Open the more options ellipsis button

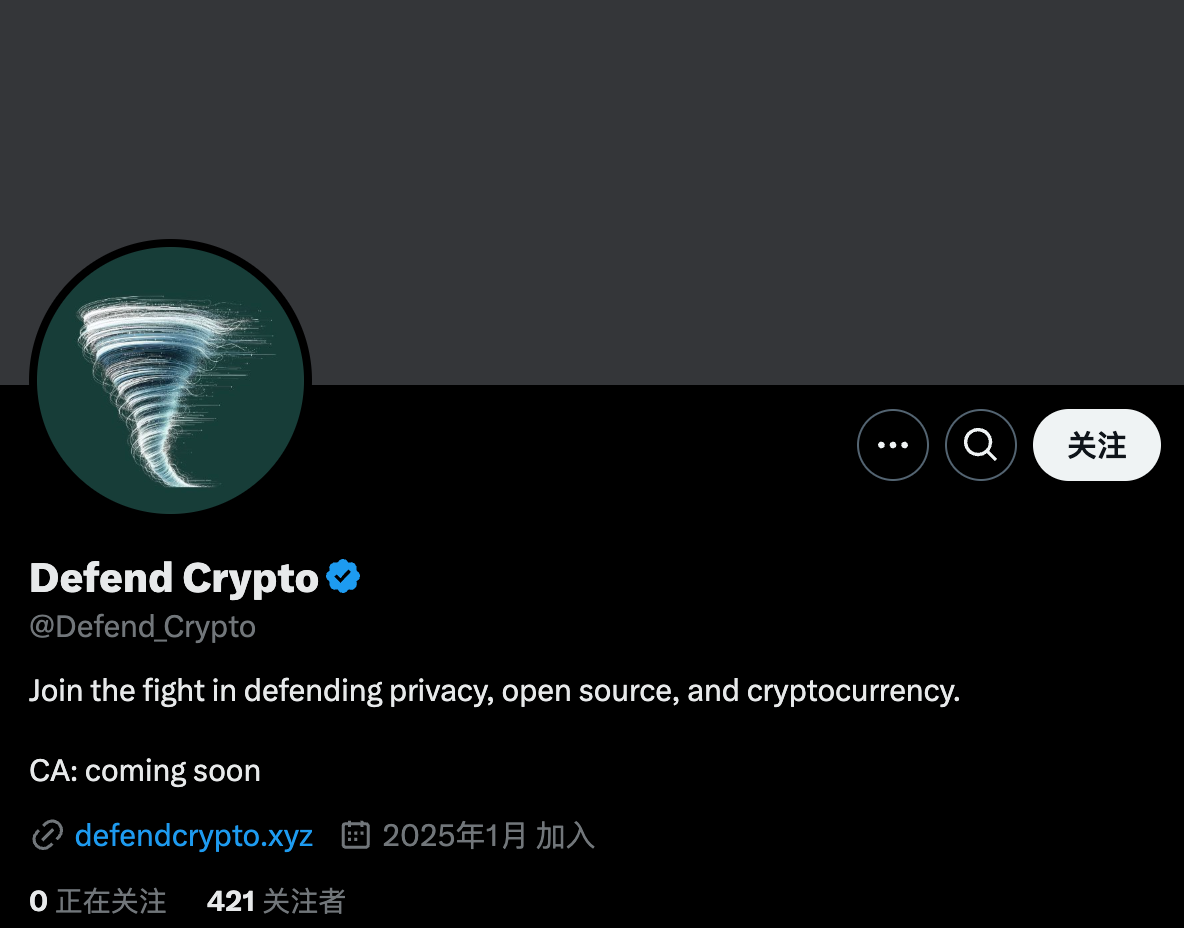click(x=892, y=445)
